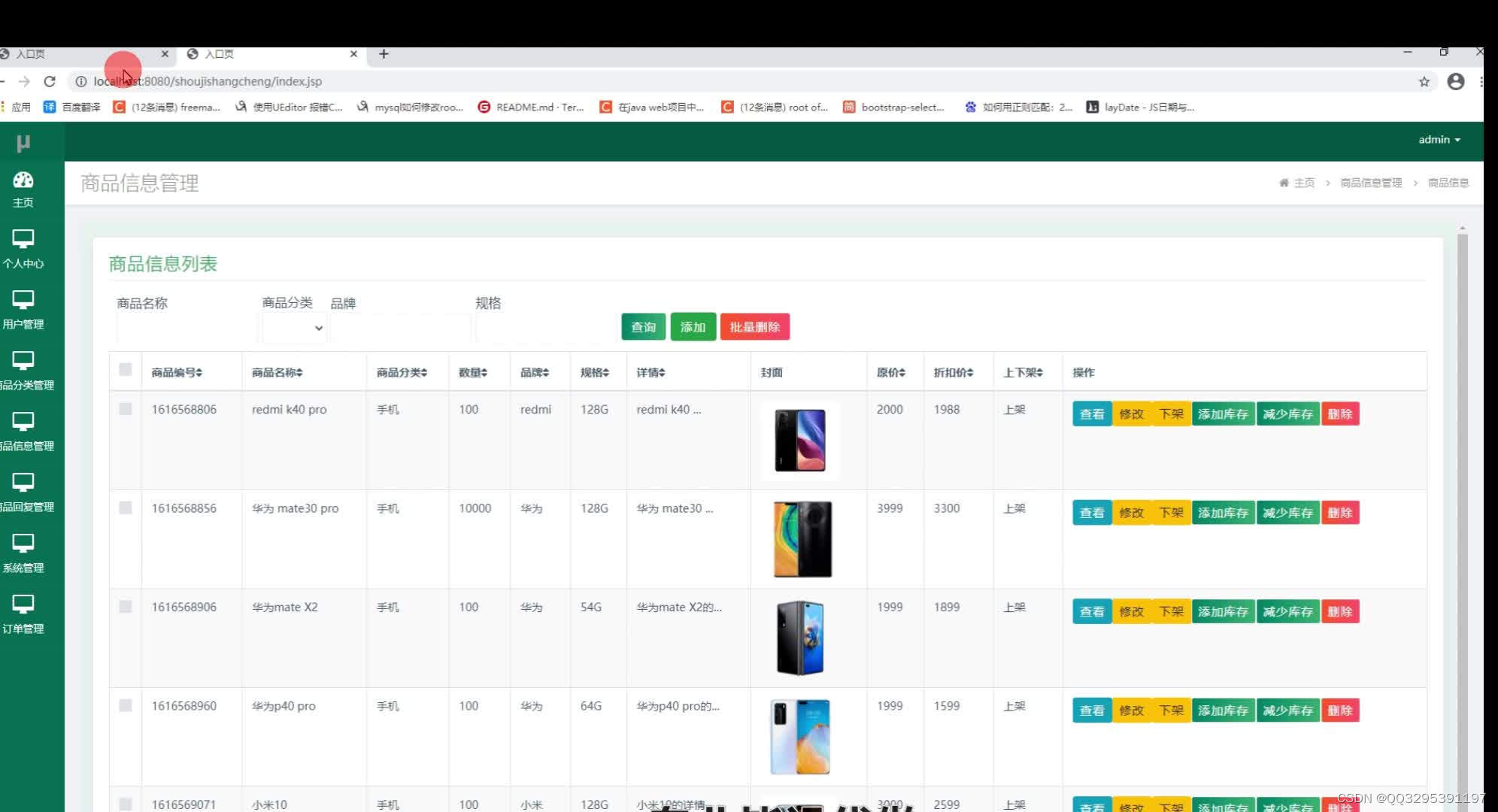Click 查看 for redmi k40 pro

pyautogui.click(x=1092, y=414)
